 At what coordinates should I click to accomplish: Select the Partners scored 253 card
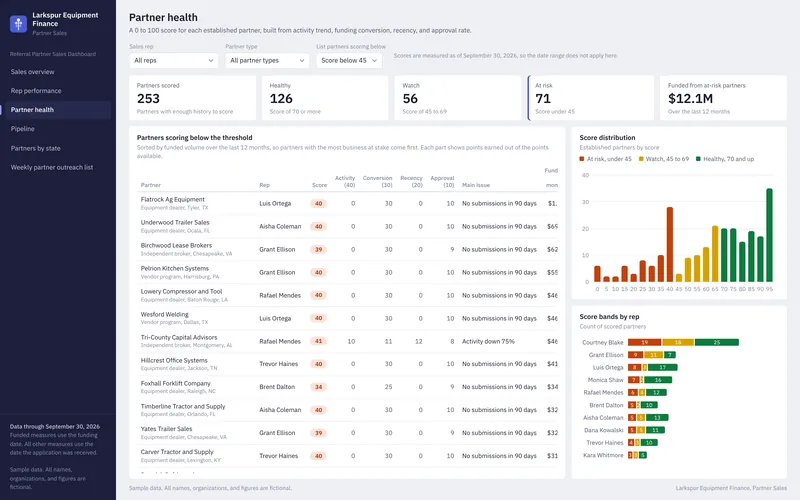tap(192, 98)
